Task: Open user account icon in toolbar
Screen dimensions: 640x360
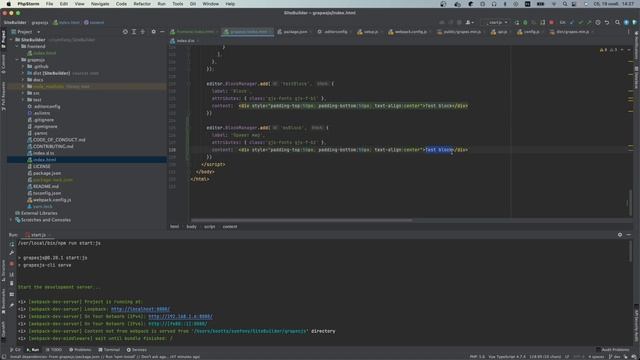Action: click(x=469, y=22)
